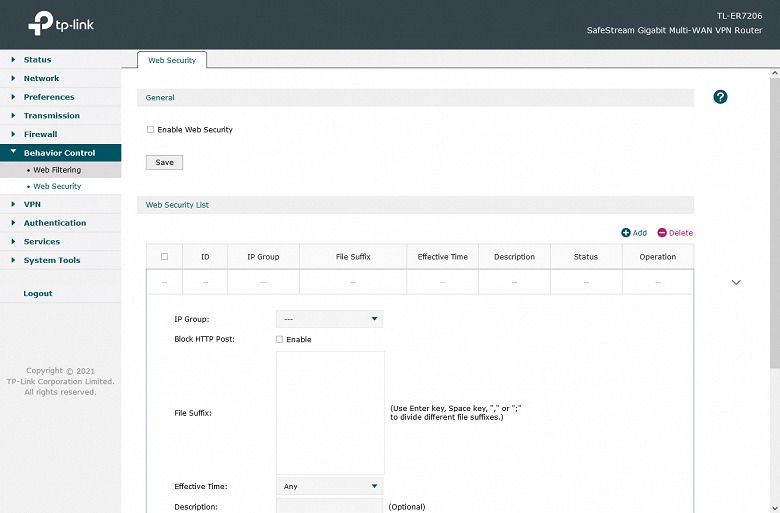The image size is (780, 513).
Task: Collapse the entry form using chevron
Action: [736, 283]
